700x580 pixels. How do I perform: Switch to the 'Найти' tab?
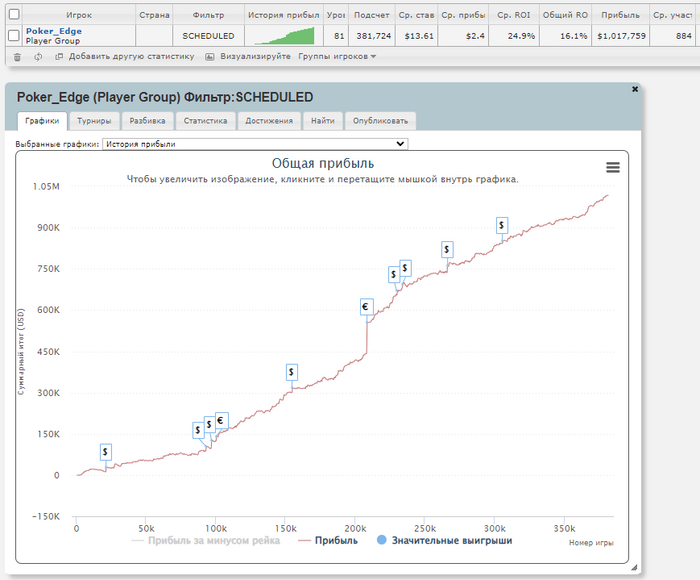pyautogui.click(x=323, y=121)
